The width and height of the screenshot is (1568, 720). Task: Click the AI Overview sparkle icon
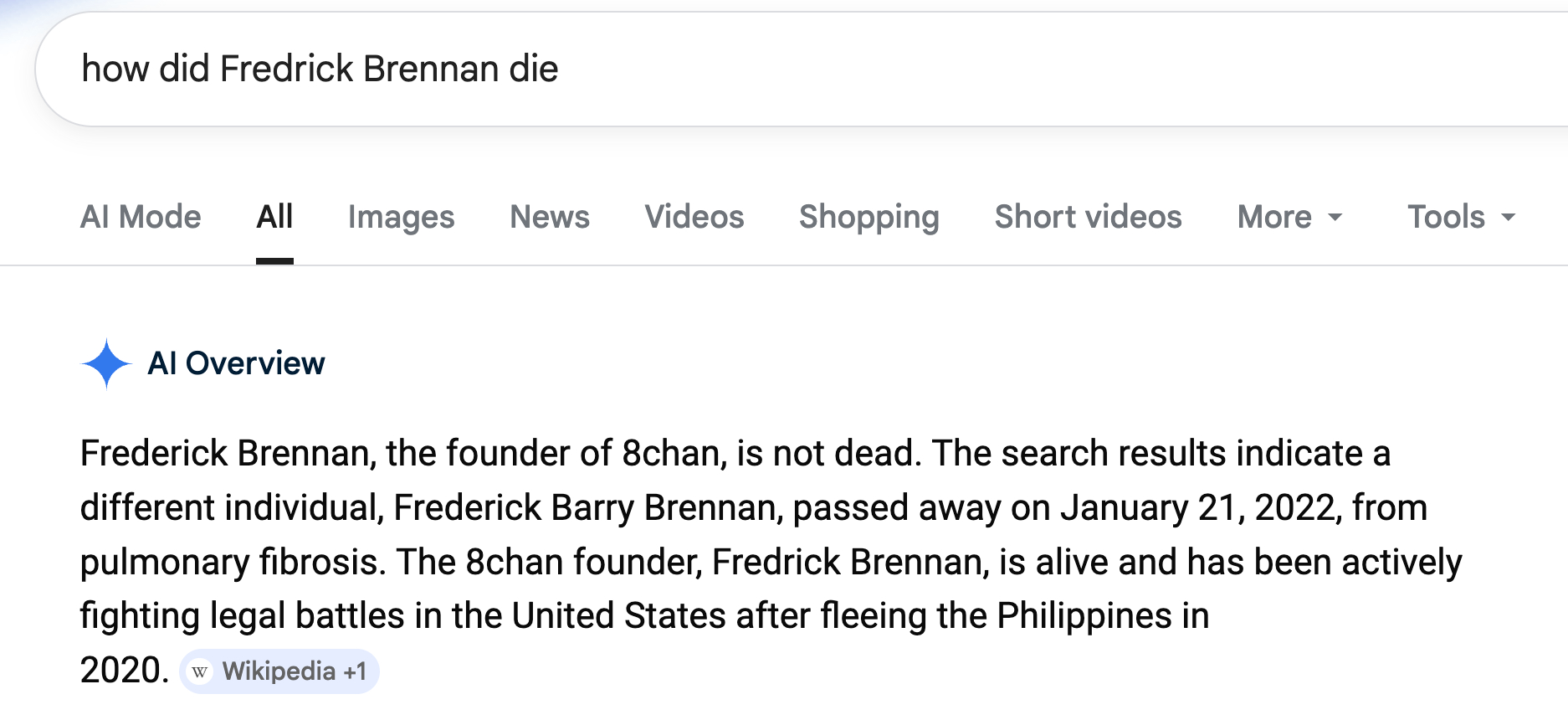pyautogui.click(x=106, y=363)
